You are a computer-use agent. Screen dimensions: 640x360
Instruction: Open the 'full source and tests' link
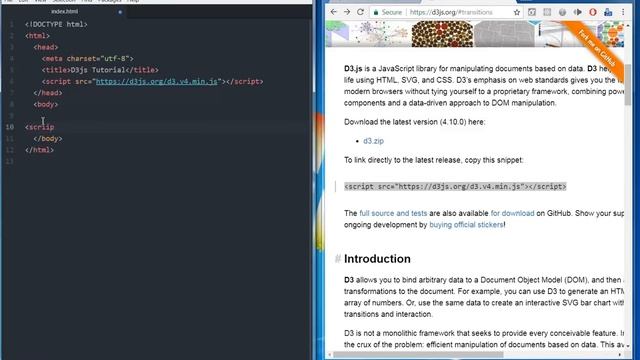click(x=393, y=213)
